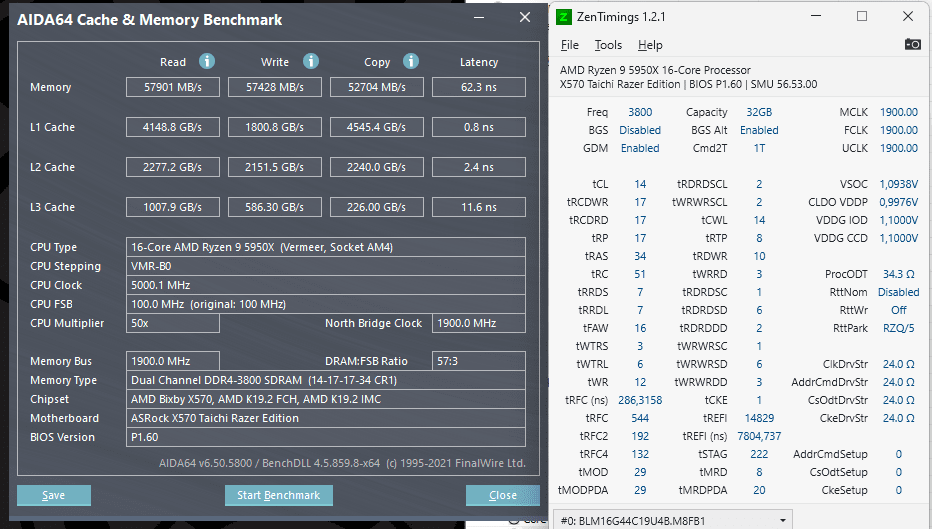Click Motherboard ASRock X570 Taichi Razer Edition field
This screenshot has width=932, height=529.
326,418
